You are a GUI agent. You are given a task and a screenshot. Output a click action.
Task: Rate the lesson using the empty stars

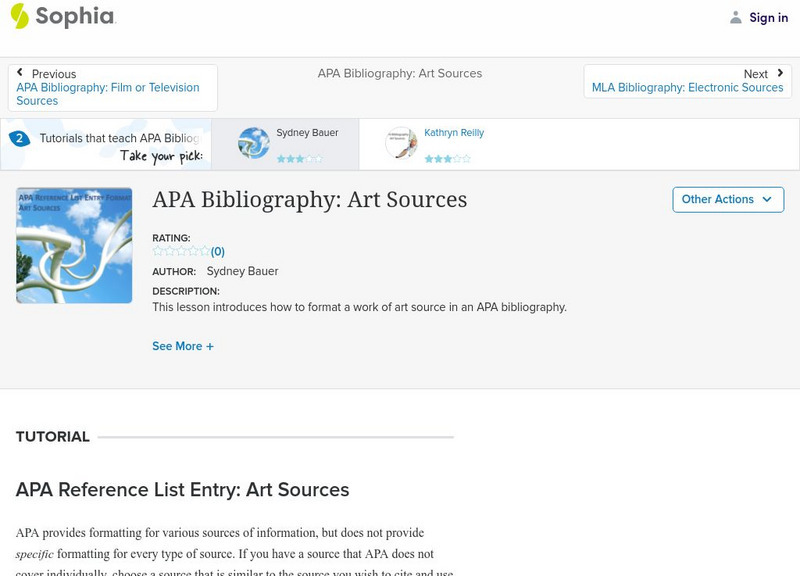181,251
